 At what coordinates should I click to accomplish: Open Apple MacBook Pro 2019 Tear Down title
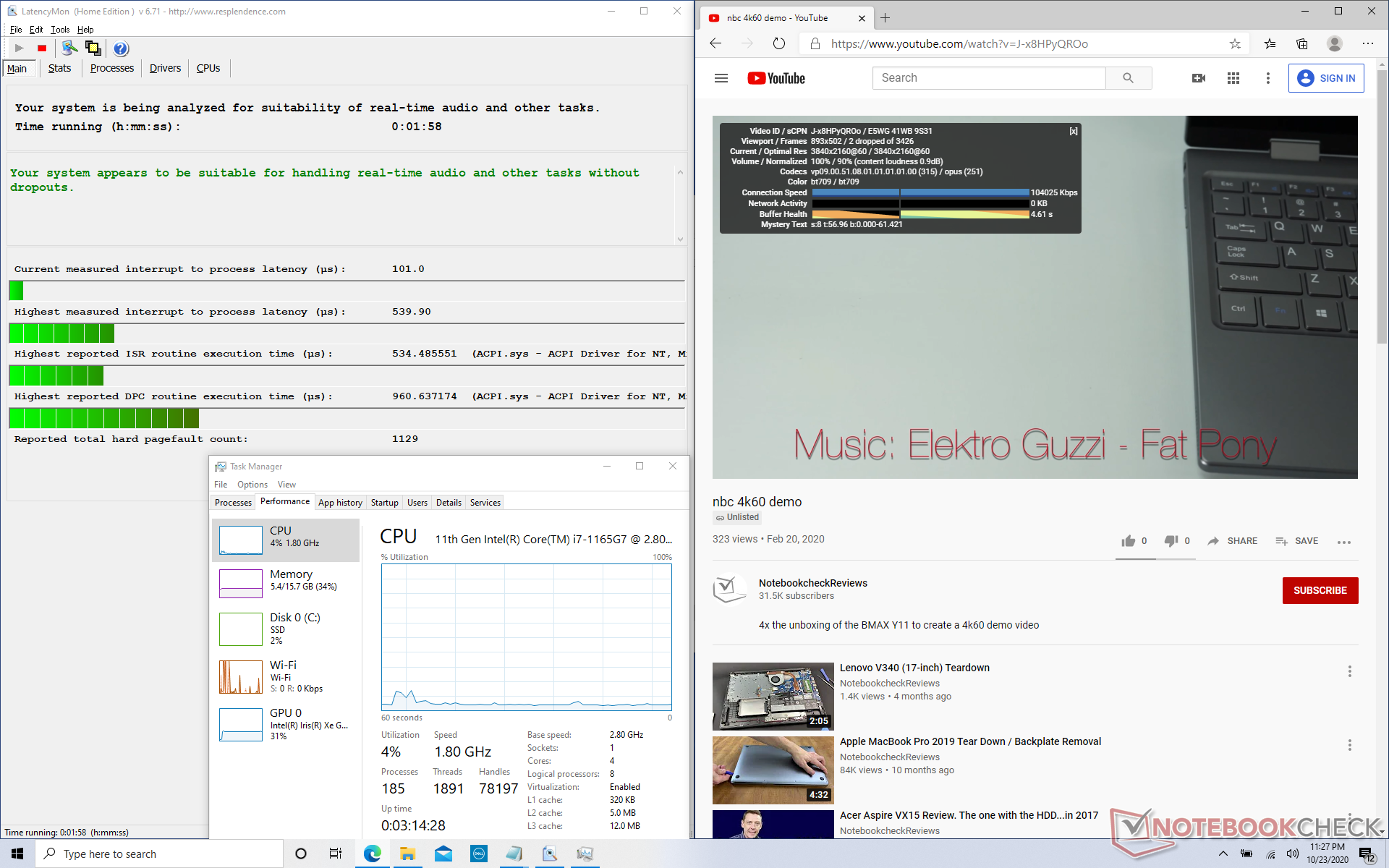pyautogui.click(x=970, y=741)
